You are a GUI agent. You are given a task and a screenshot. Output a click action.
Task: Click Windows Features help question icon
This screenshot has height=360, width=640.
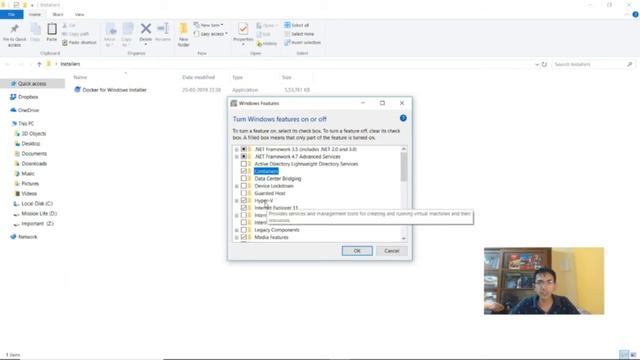coord(403,118)
